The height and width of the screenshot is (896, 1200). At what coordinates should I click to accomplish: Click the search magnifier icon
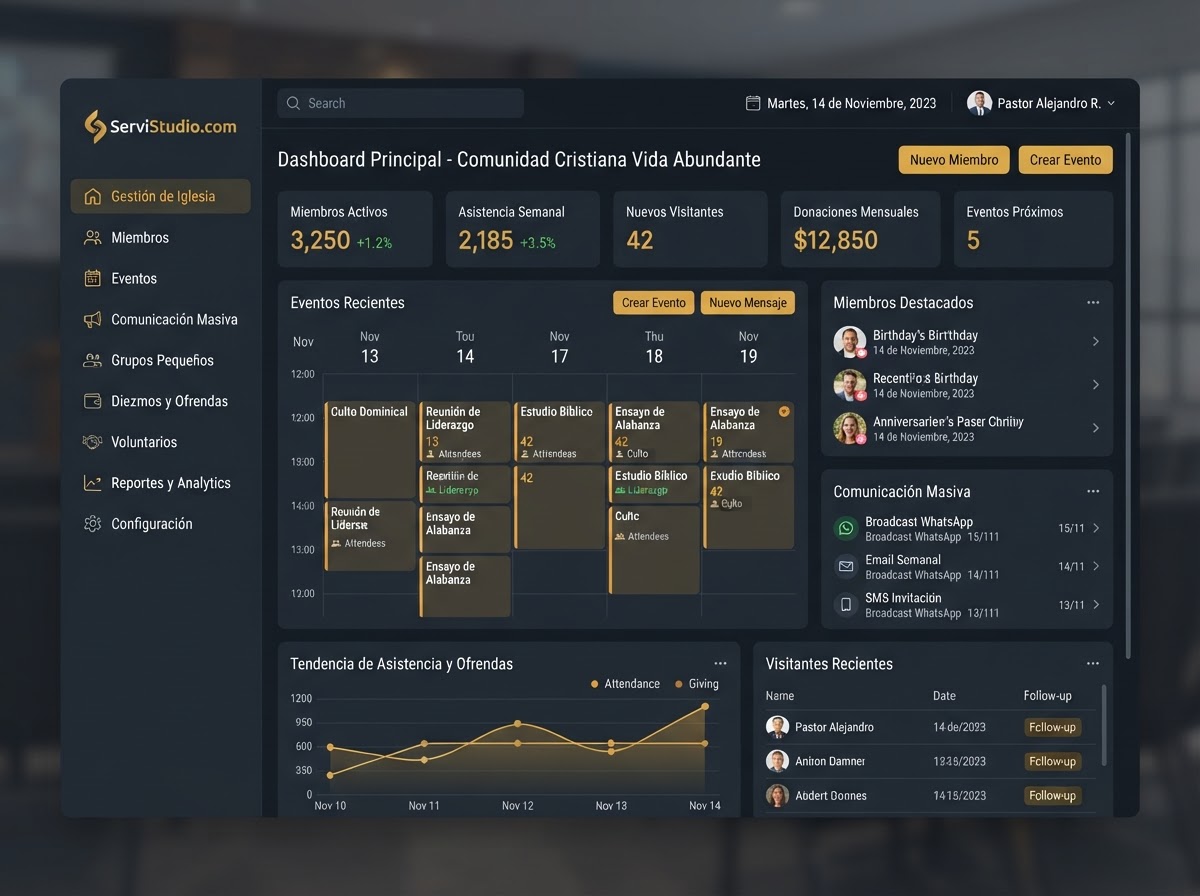[293, 103]
